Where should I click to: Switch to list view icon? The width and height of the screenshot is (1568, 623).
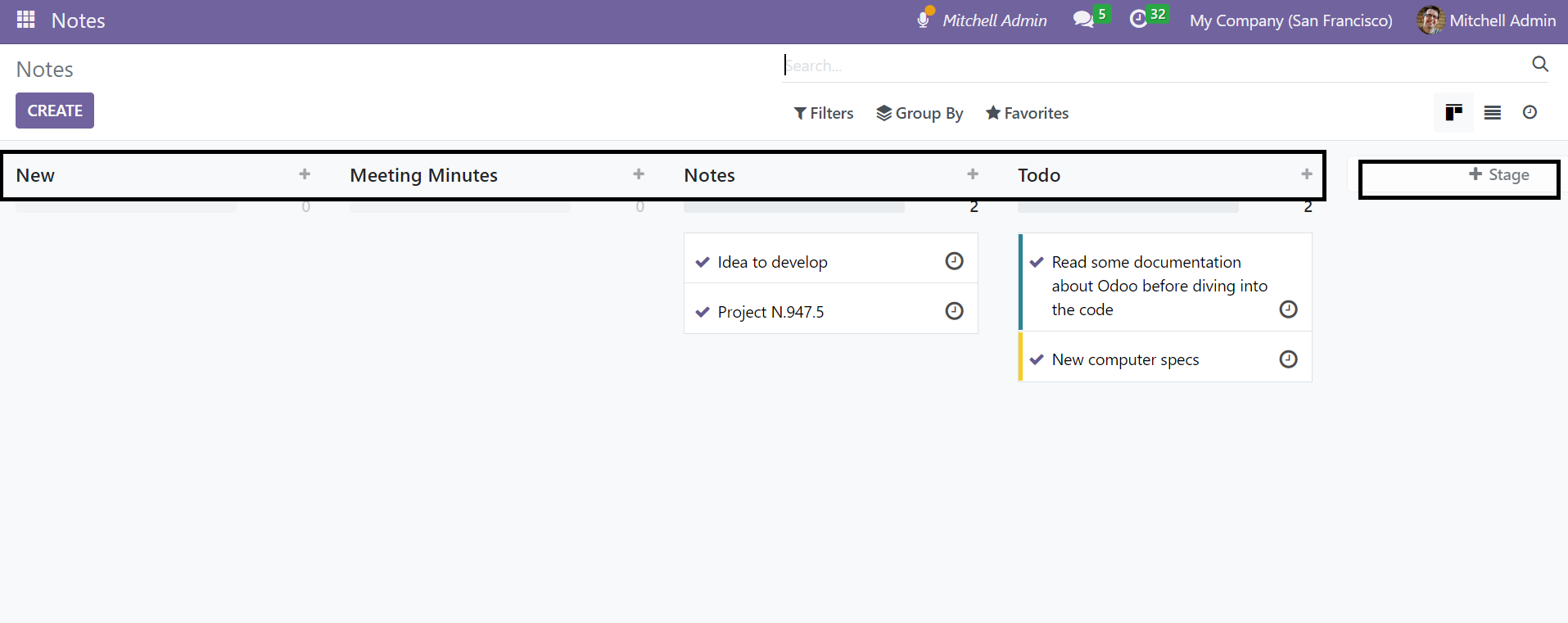pyautogui.click(x=1493, y=113)
